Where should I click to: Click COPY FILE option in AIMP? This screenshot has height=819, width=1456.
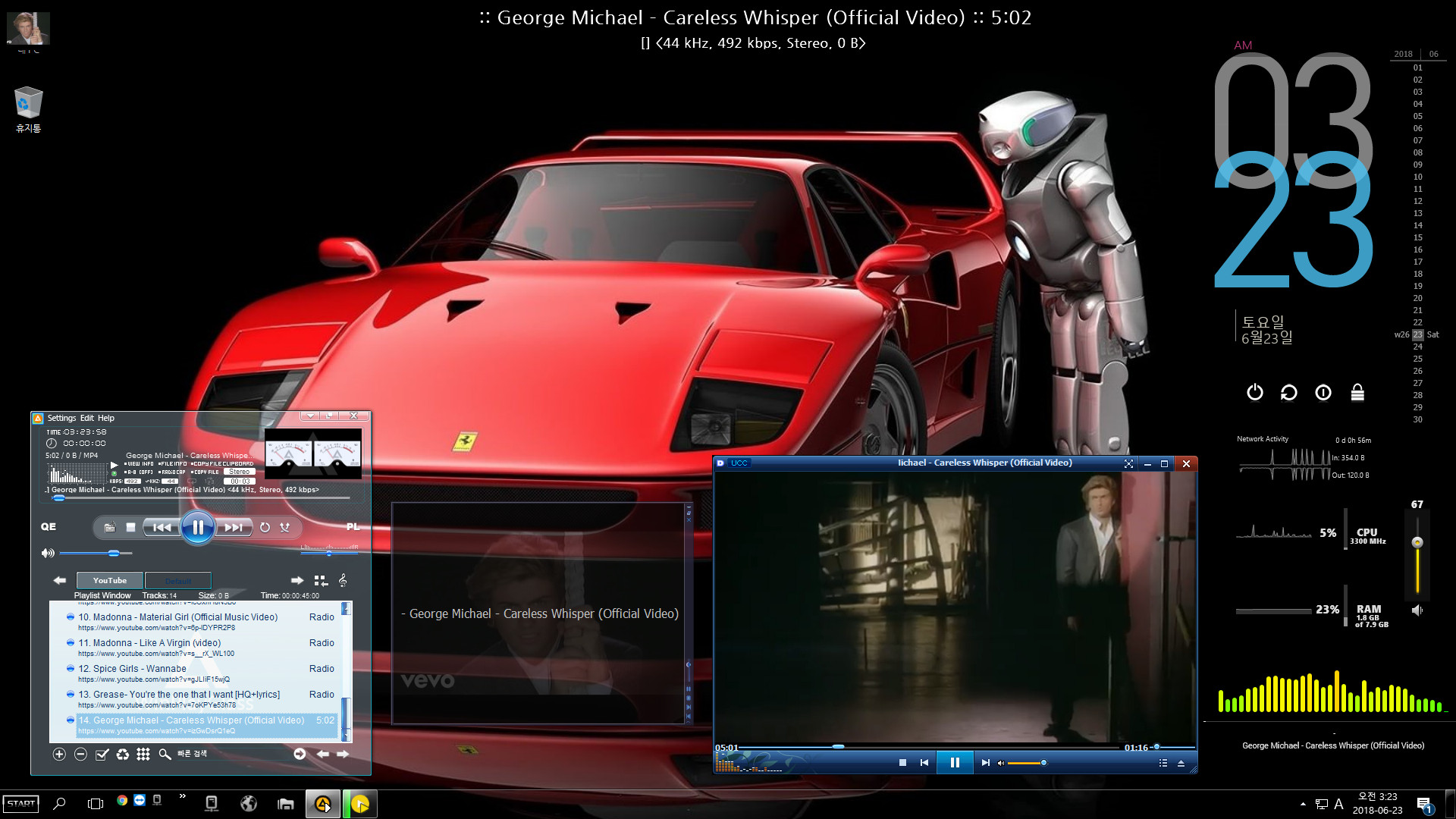[x=205, y=472]
